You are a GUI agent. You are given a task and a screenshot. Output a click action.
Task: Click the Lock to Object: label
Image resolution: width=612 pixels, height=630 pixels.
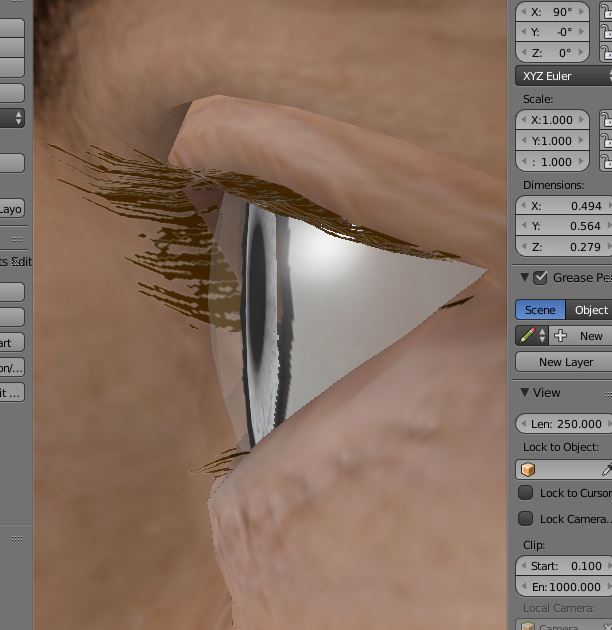point(561,447)
